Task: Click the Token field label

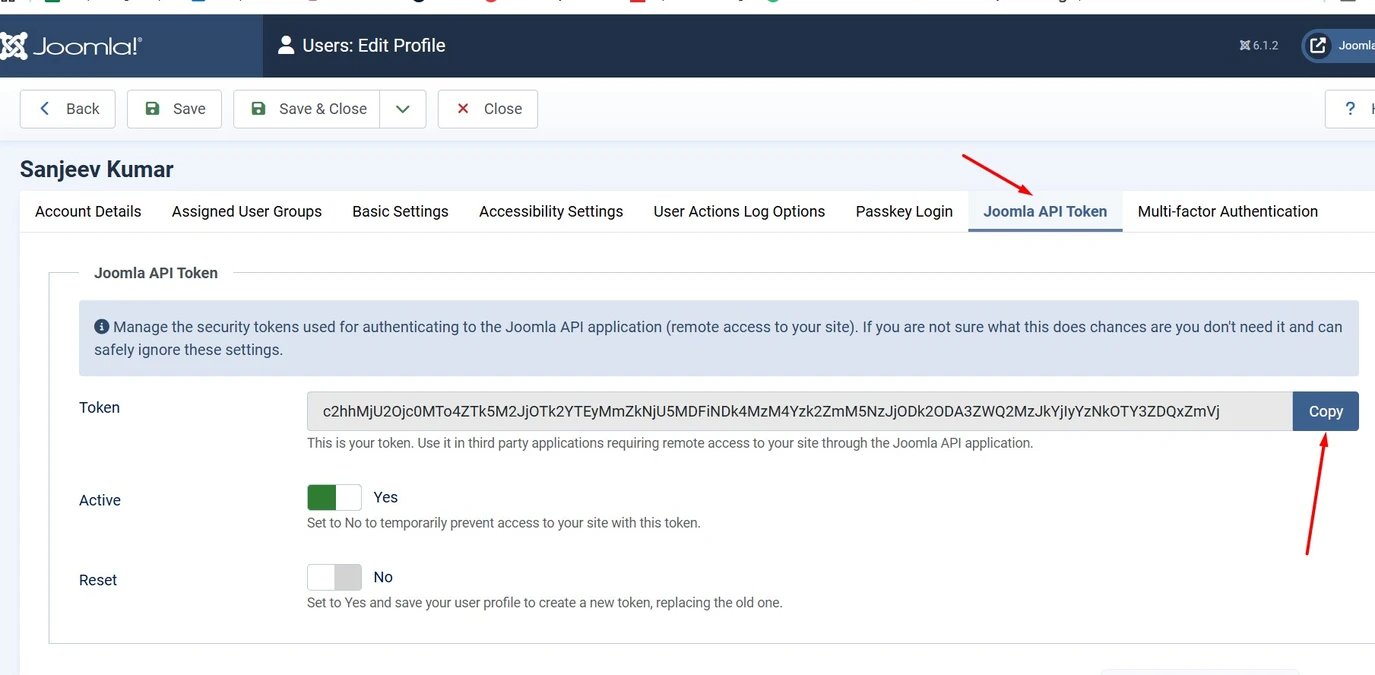Action: [x=99, y=408]
